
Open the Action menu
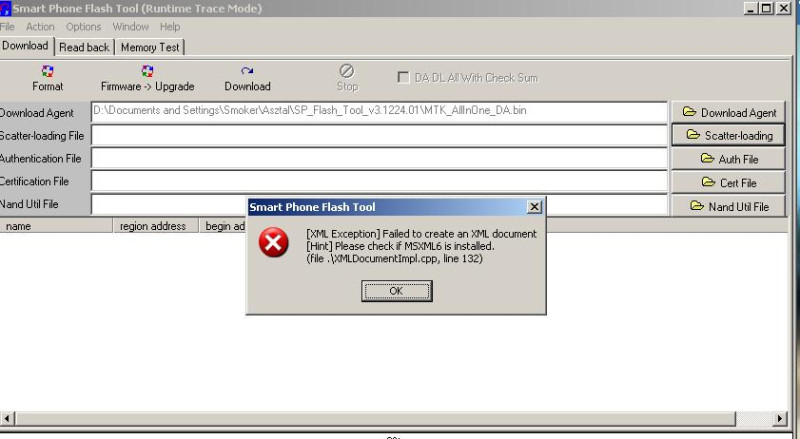coord(40,27)
